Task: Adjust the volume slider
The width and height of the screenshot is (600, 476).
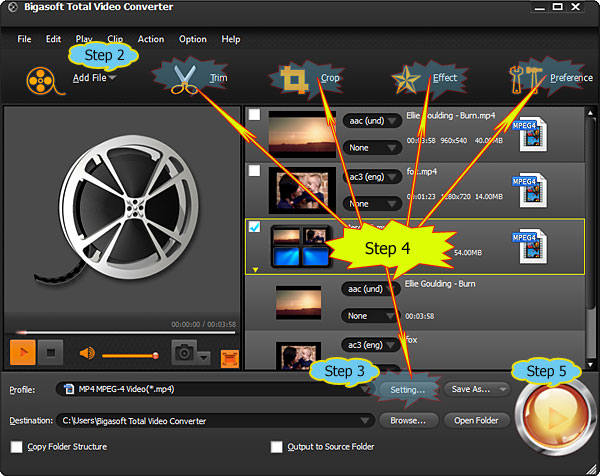Action: coord(130,356)
